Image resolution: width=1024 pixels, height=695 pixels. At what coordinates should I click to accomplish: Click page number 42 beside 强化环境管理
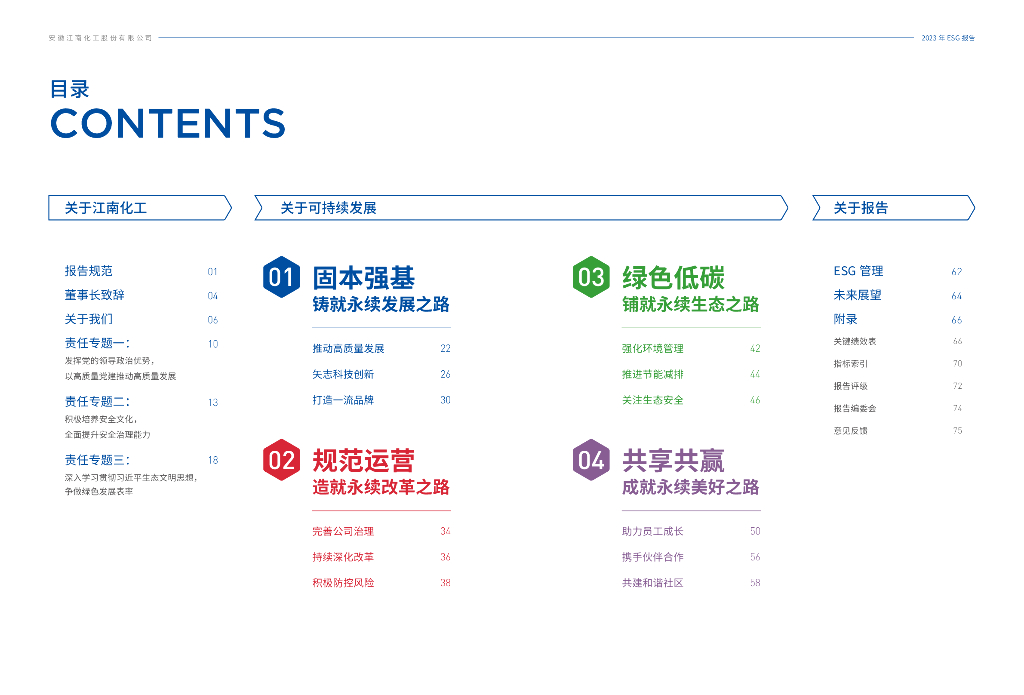click(x=755, y=349)
